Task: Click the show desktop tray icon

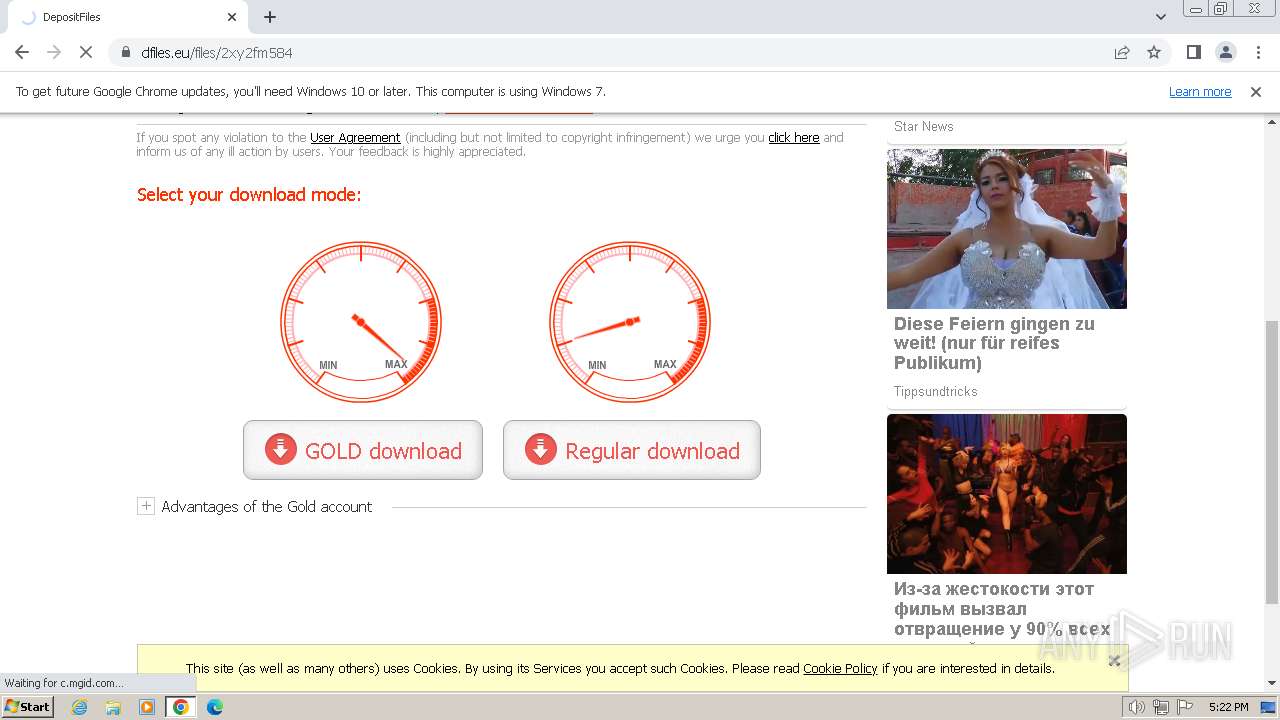Action: (1269, 707)
